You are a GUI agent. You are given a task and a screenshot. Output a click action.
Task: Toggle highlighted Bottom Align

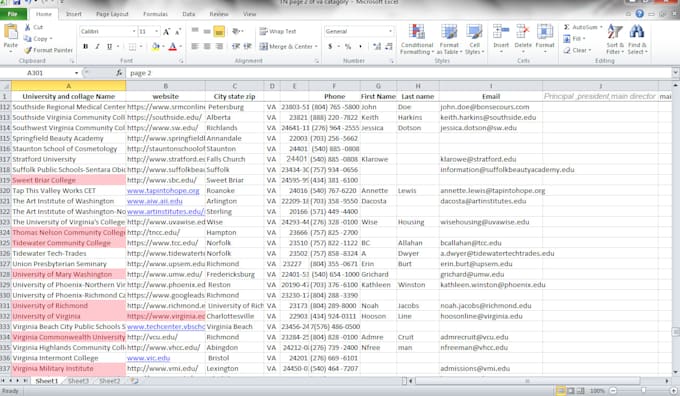(x=219, y=31)
